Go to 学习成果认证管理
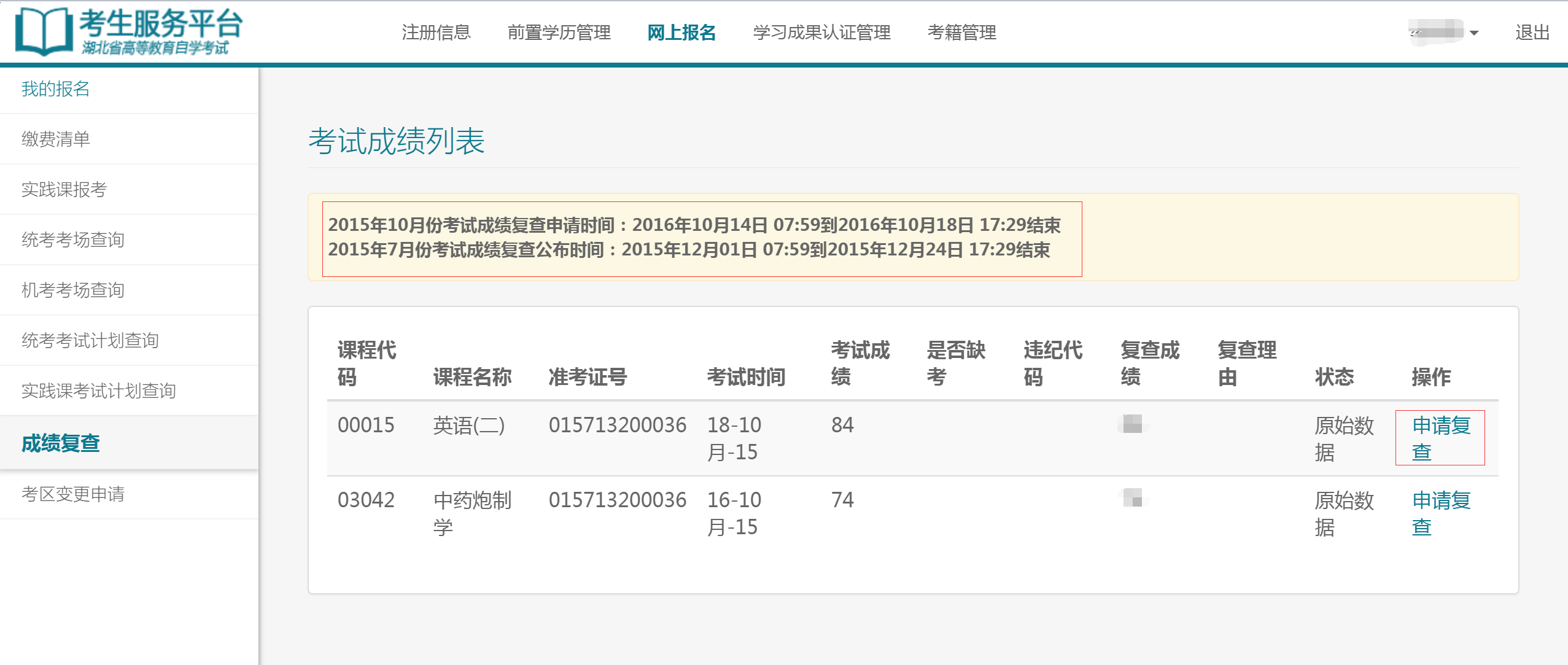 (821, 33)
